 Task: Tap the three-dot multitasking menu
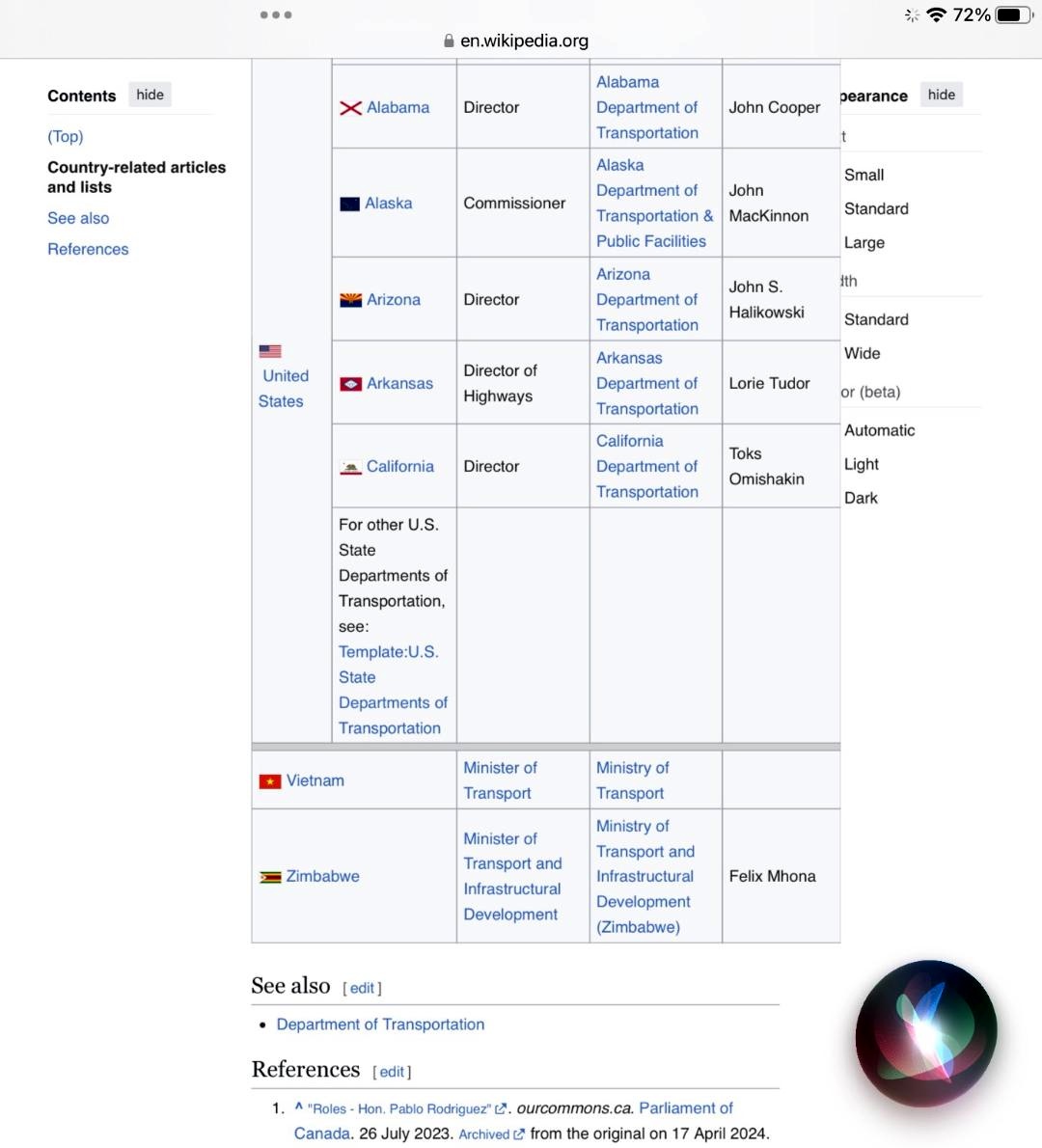tap(276, 14)
